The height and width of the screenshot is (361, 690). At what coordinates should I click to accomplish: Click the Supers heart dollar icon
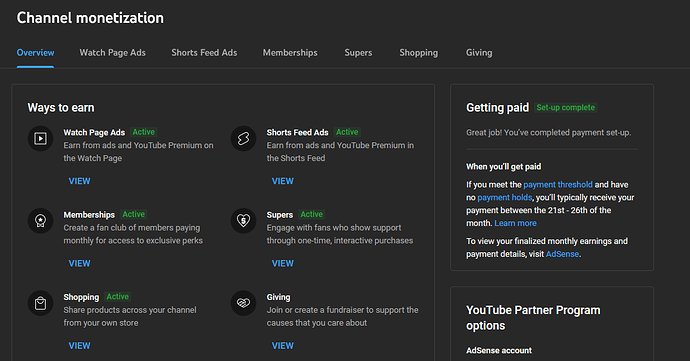(x=243, y=221)
